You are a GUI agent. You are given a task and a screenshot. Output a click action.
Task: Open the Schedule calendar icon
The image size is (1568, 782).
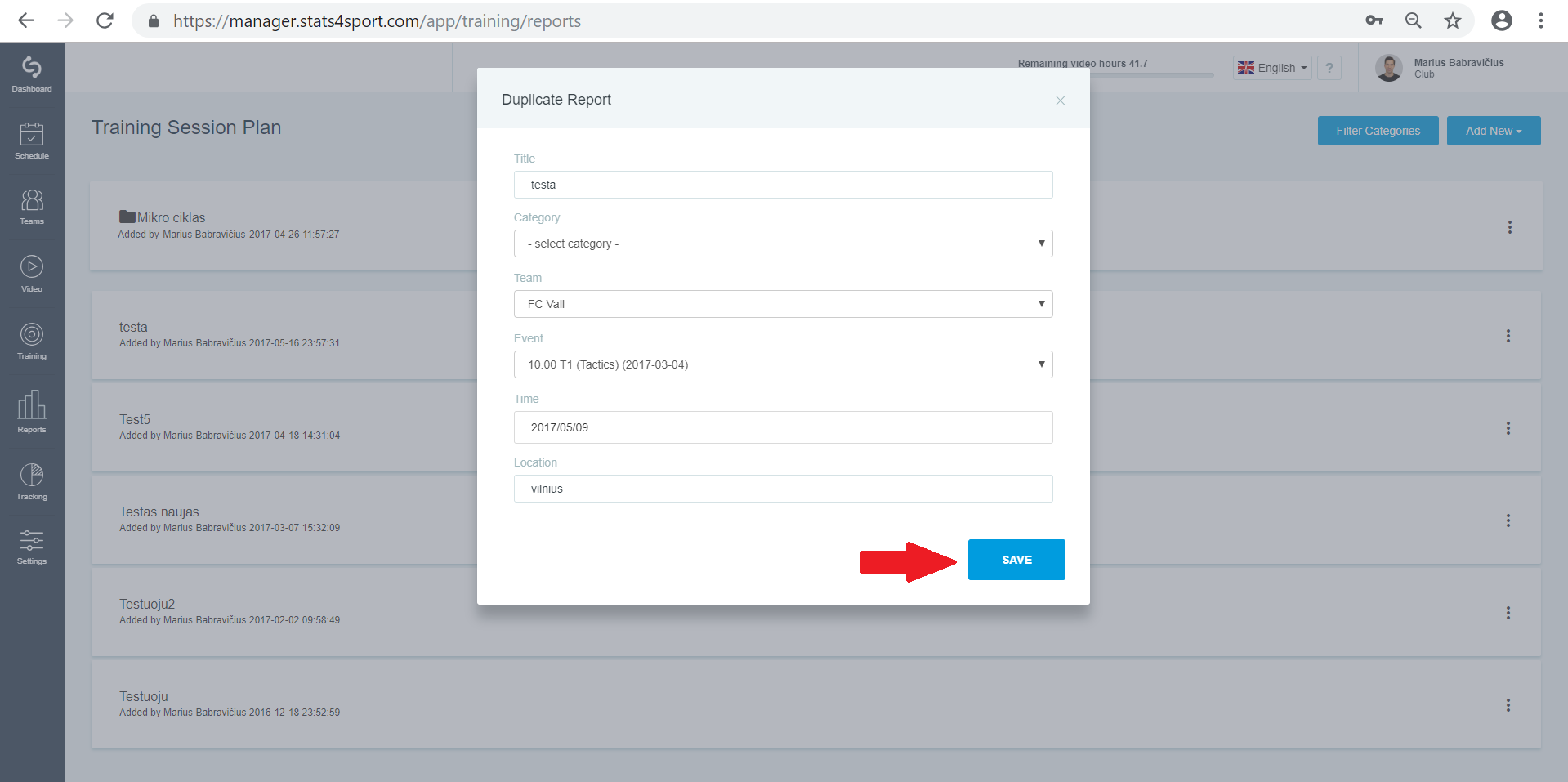point(32,141)
